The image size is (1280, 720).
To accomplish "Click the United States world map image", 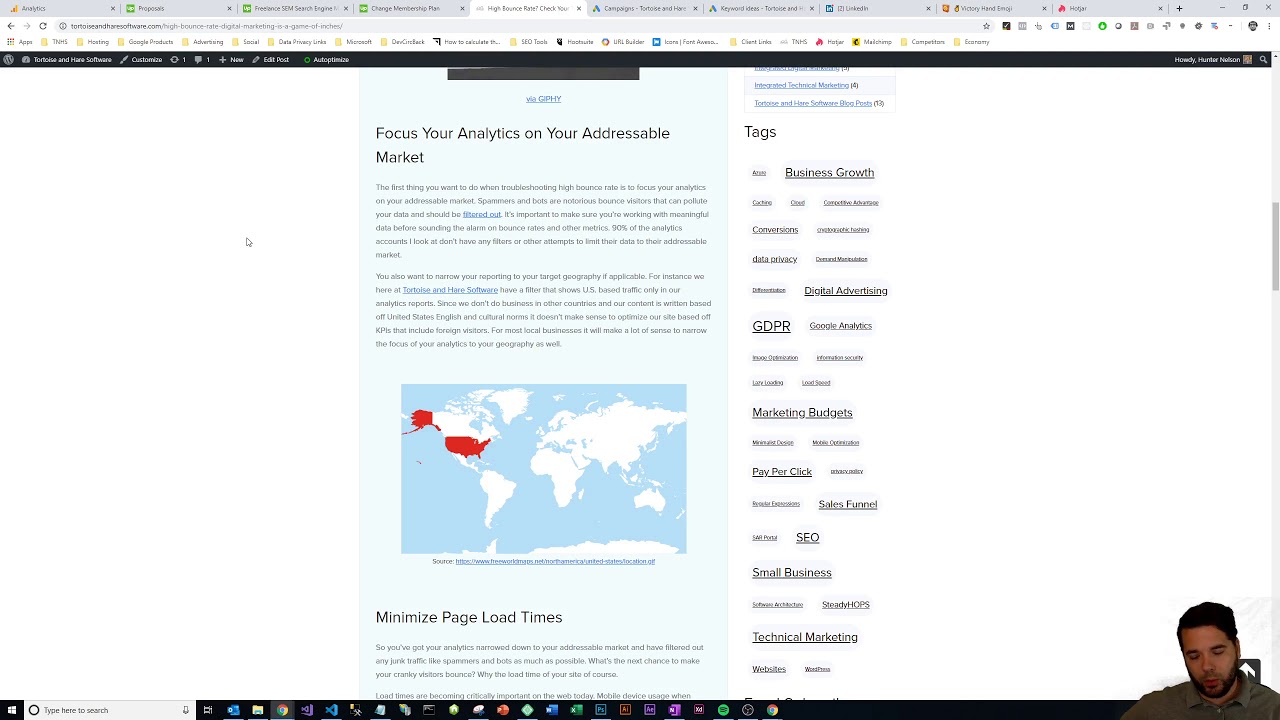I will [544, 469].
